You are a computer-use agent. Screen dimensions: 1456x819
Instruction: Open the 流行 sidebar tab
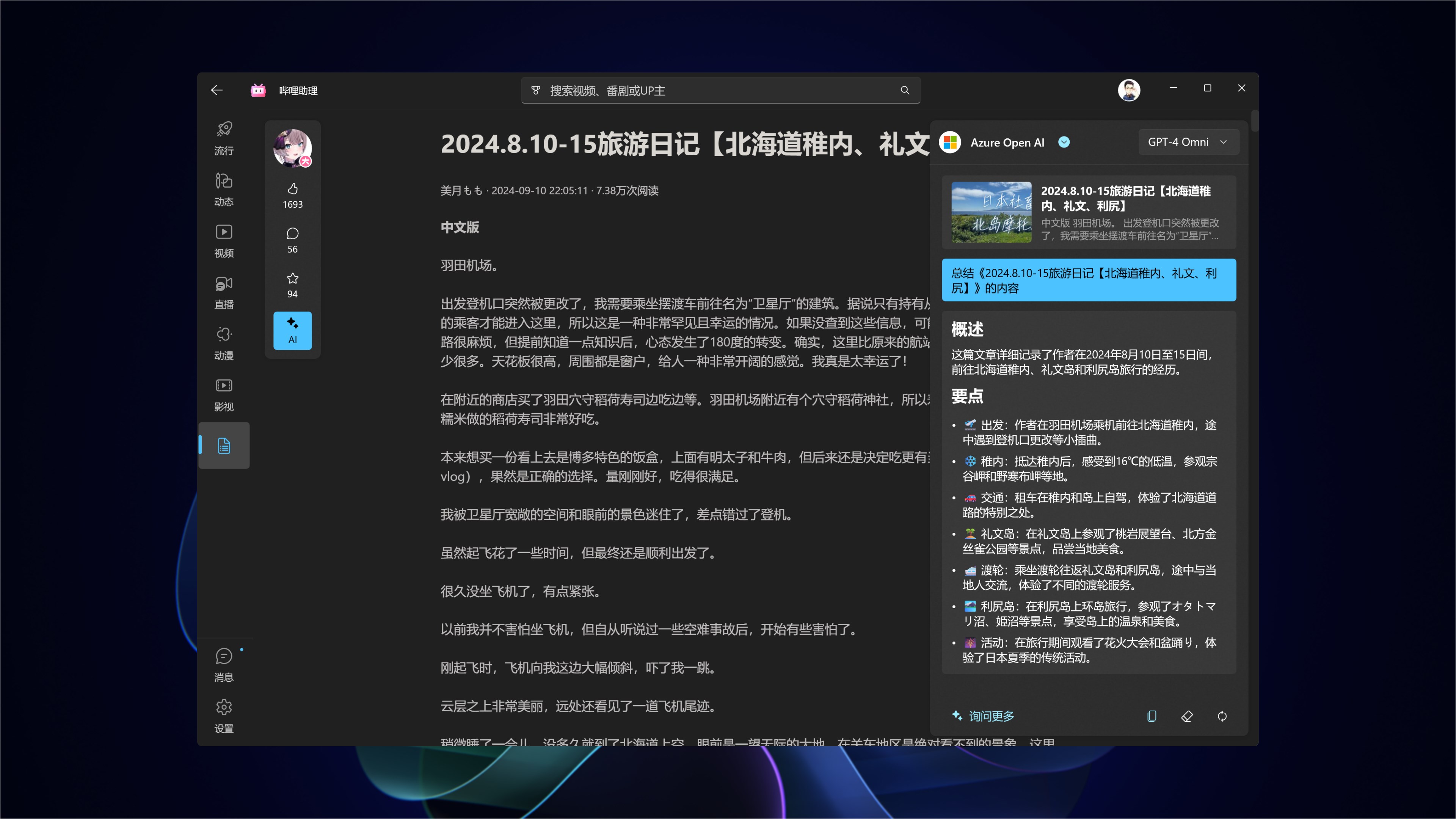tap(224, 138)
